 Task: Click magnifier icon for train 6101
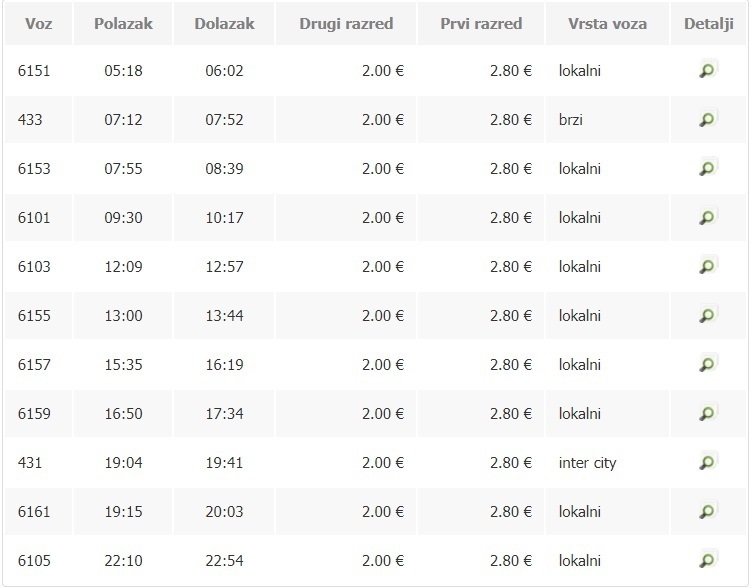708,217
